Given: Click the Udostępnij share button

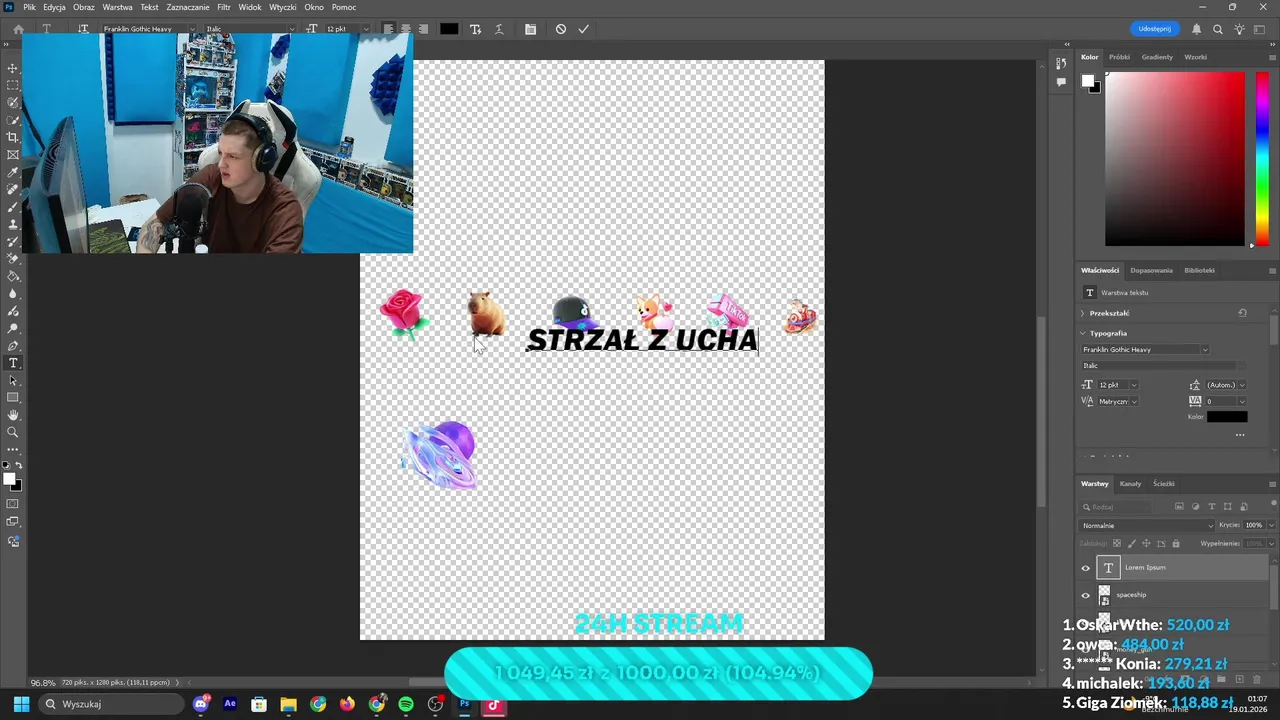Looking at the screenshot, I should [1154, 29].
